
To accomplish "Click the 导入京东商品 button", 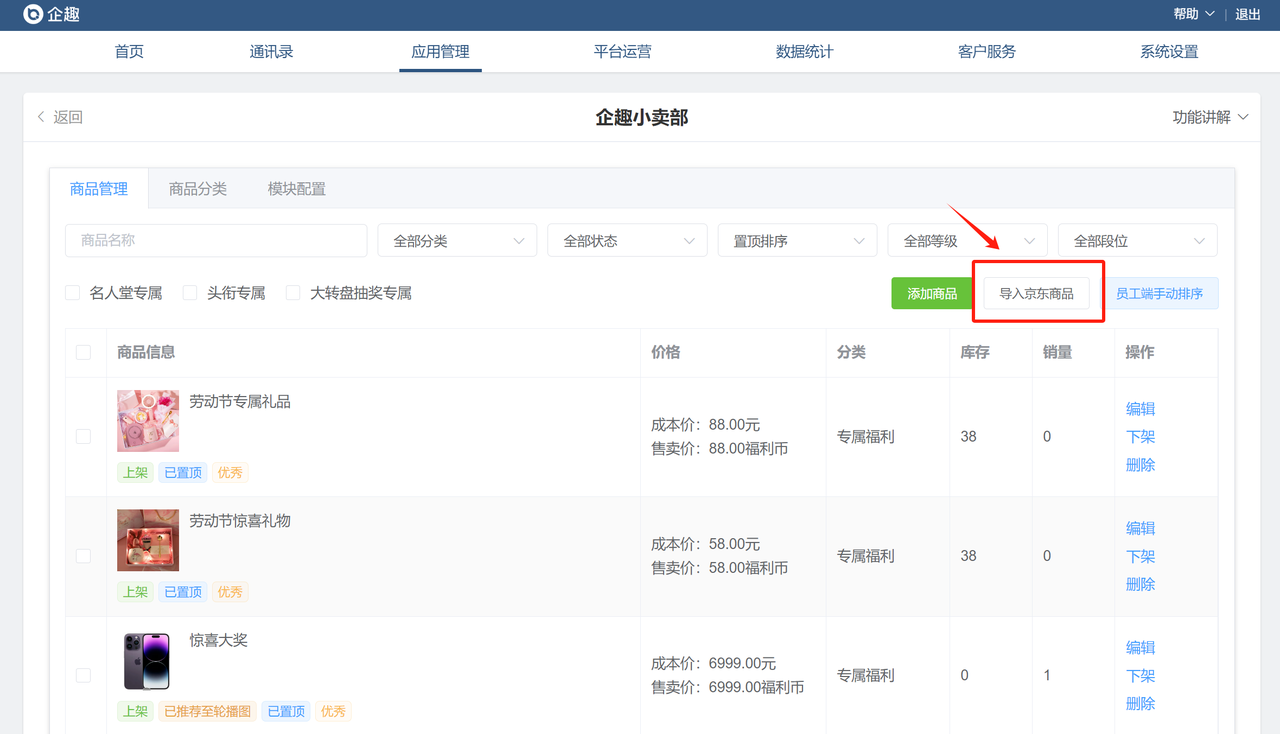I will click(1036, 293).
